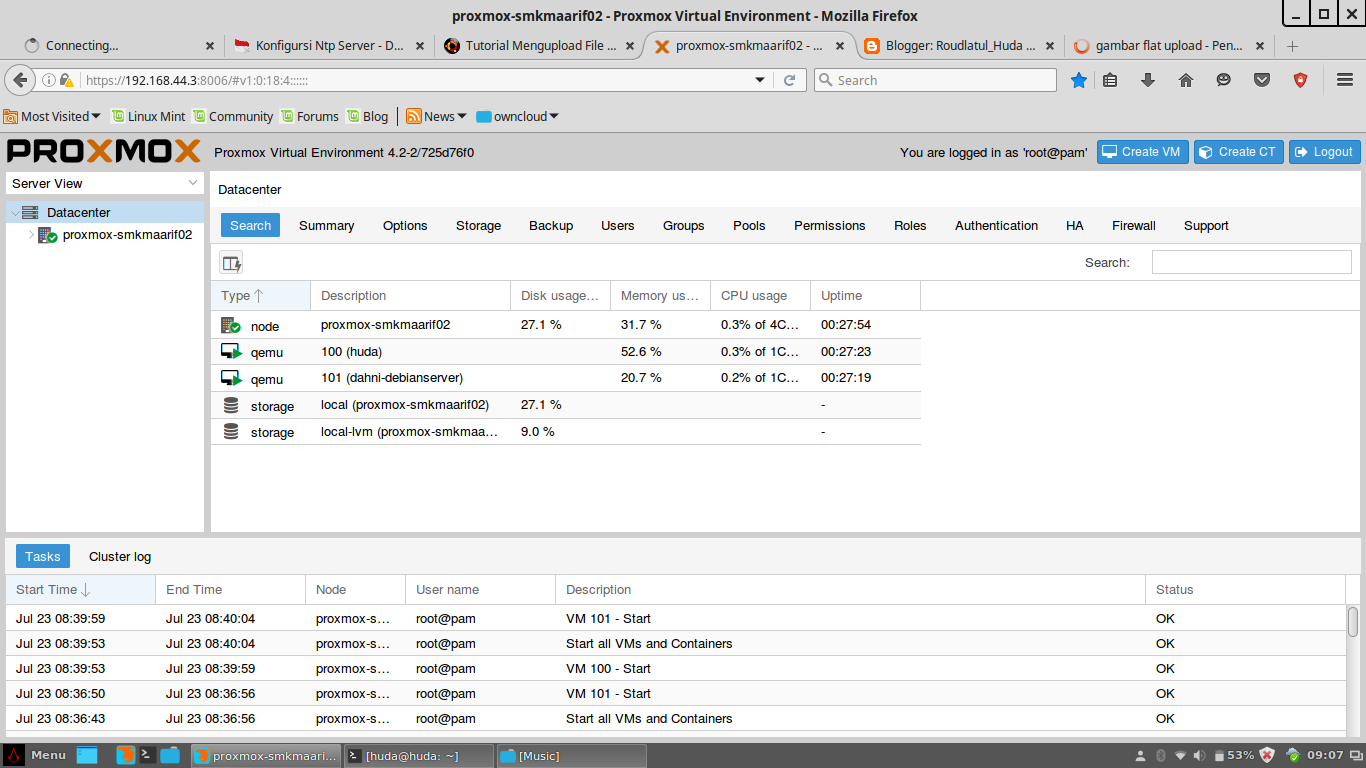Log out of Proxmox
1366x768 pixels.
[1324, 152]
